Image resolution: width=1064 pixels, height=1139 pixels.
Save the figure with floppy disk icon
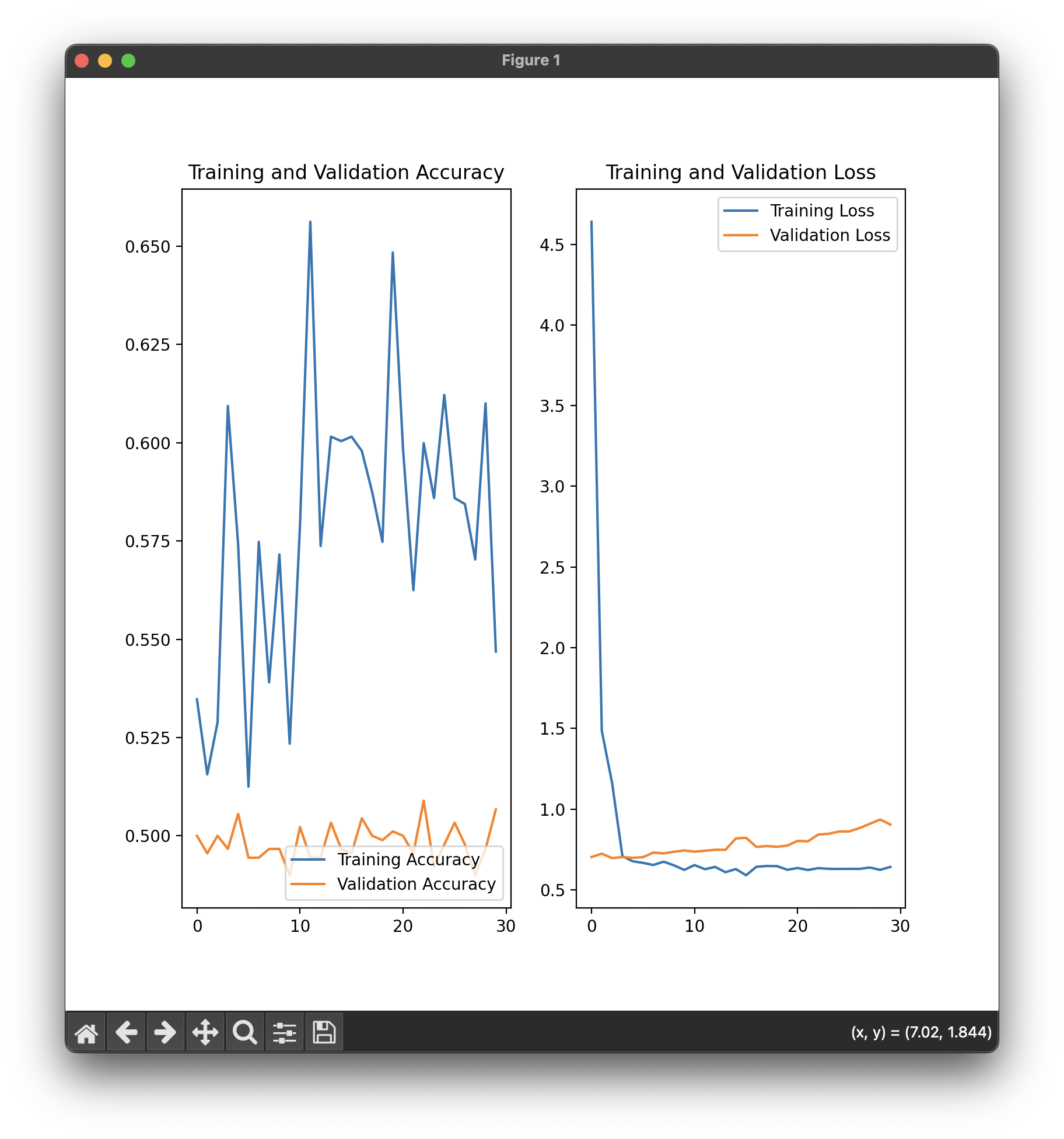[324, 1032]
